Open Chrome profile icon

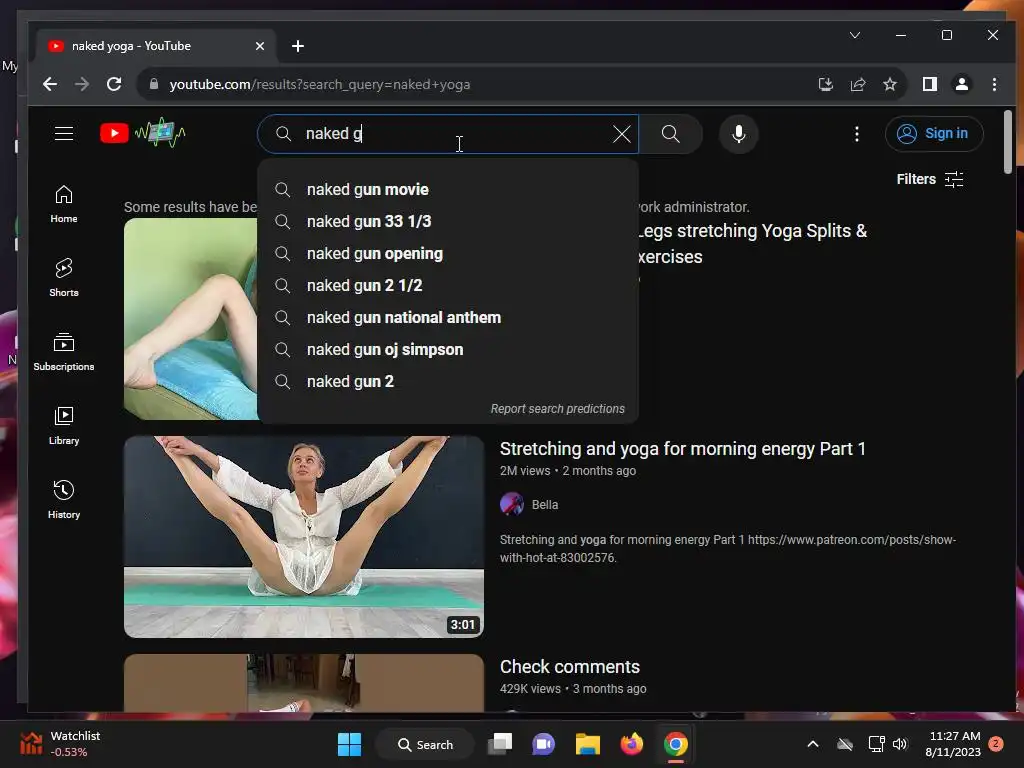pyautogui.click(x=962, y=84)
